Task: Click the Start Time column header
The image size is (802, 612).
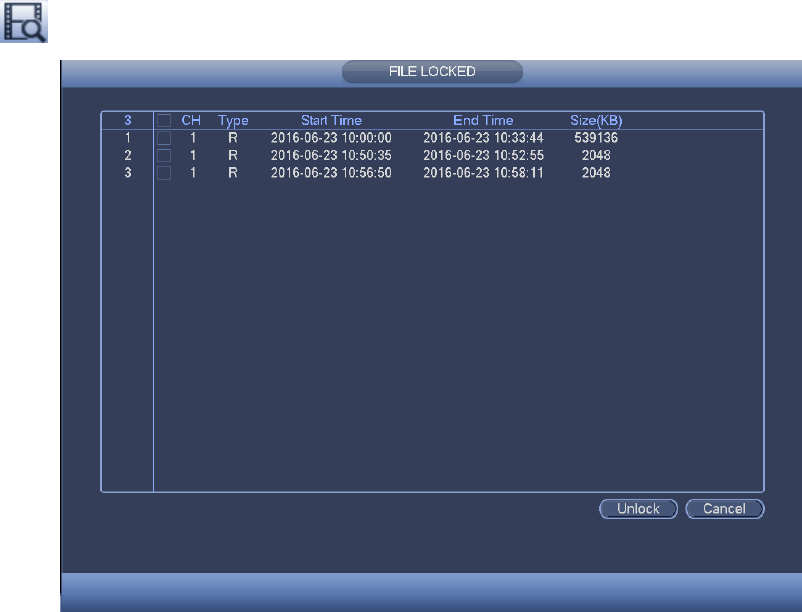Action: 331,120
